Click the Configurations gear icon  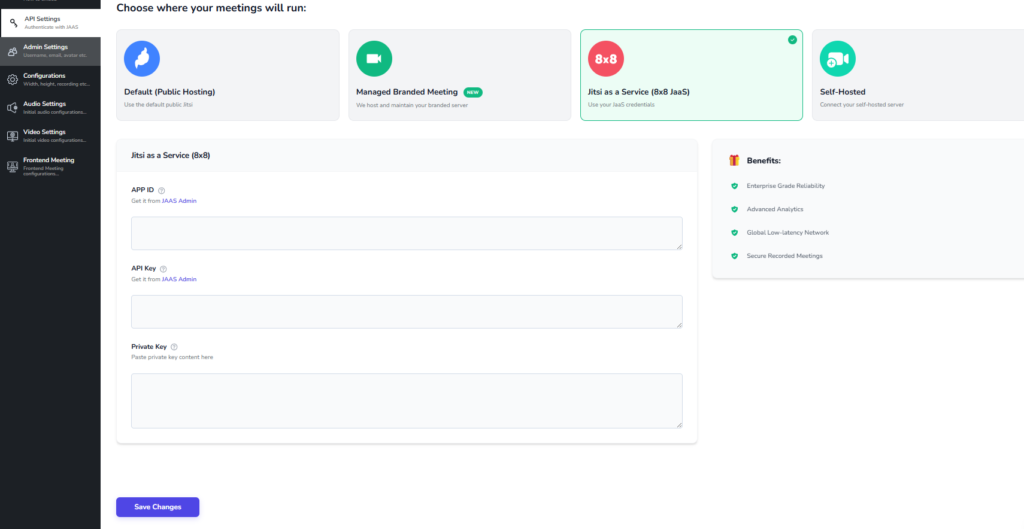click(12, 80)
